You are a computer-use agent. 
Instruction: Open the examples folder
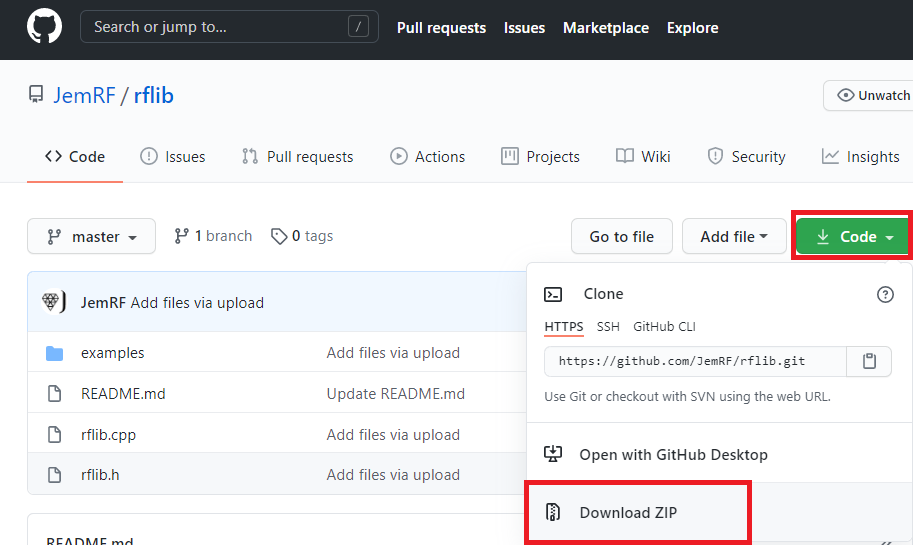[x=112, y=353]
